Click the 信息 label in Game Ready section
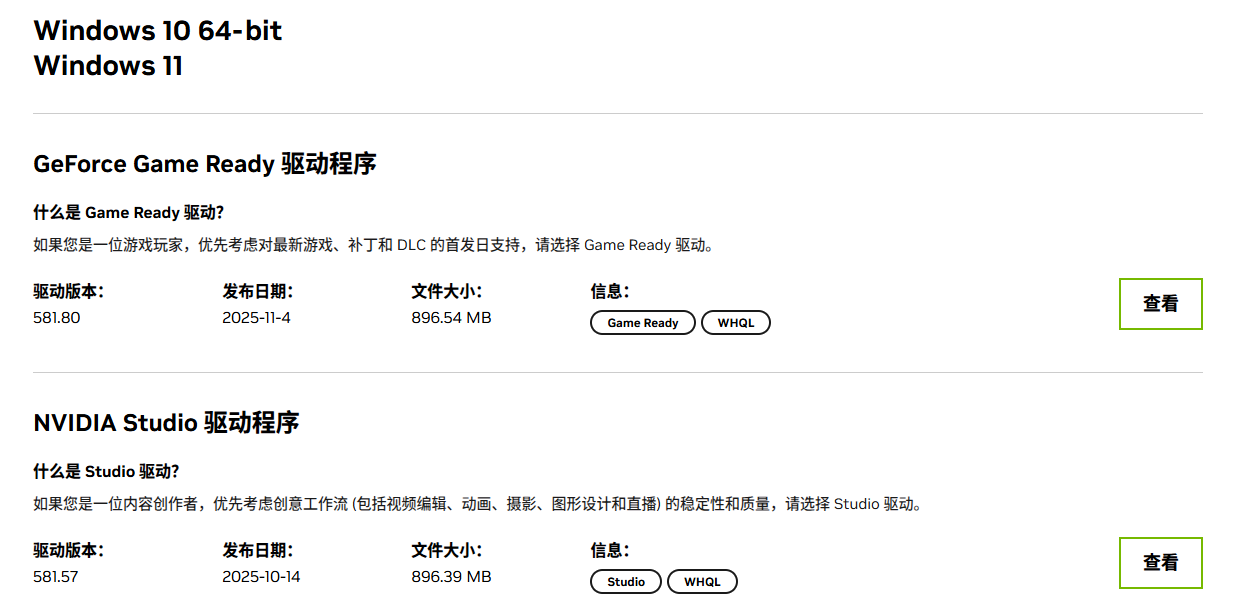This screenshot has width=1246, height=613. pos(606,290)
